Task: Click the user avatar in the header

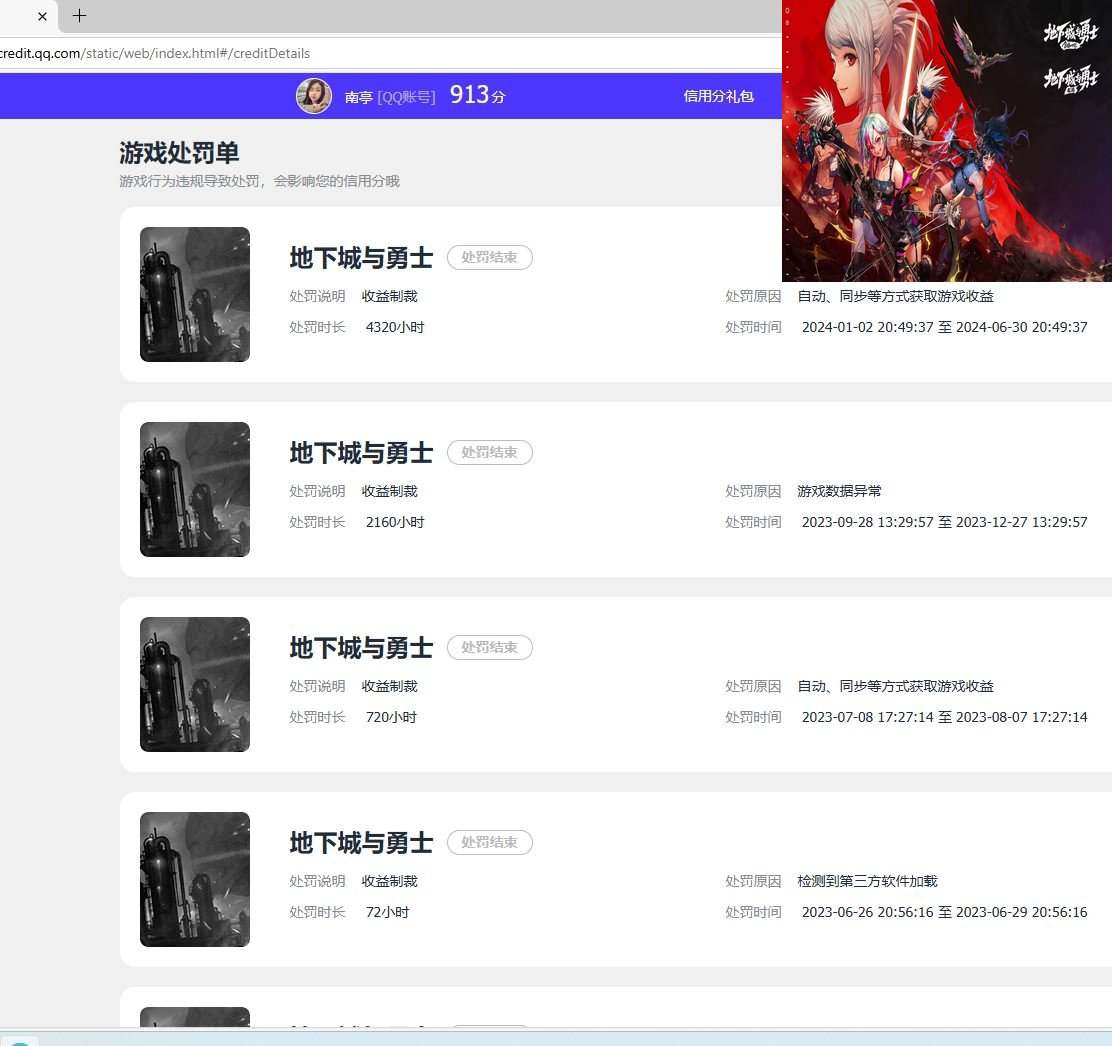Action: pyautogui.click(x=313, y=96)
